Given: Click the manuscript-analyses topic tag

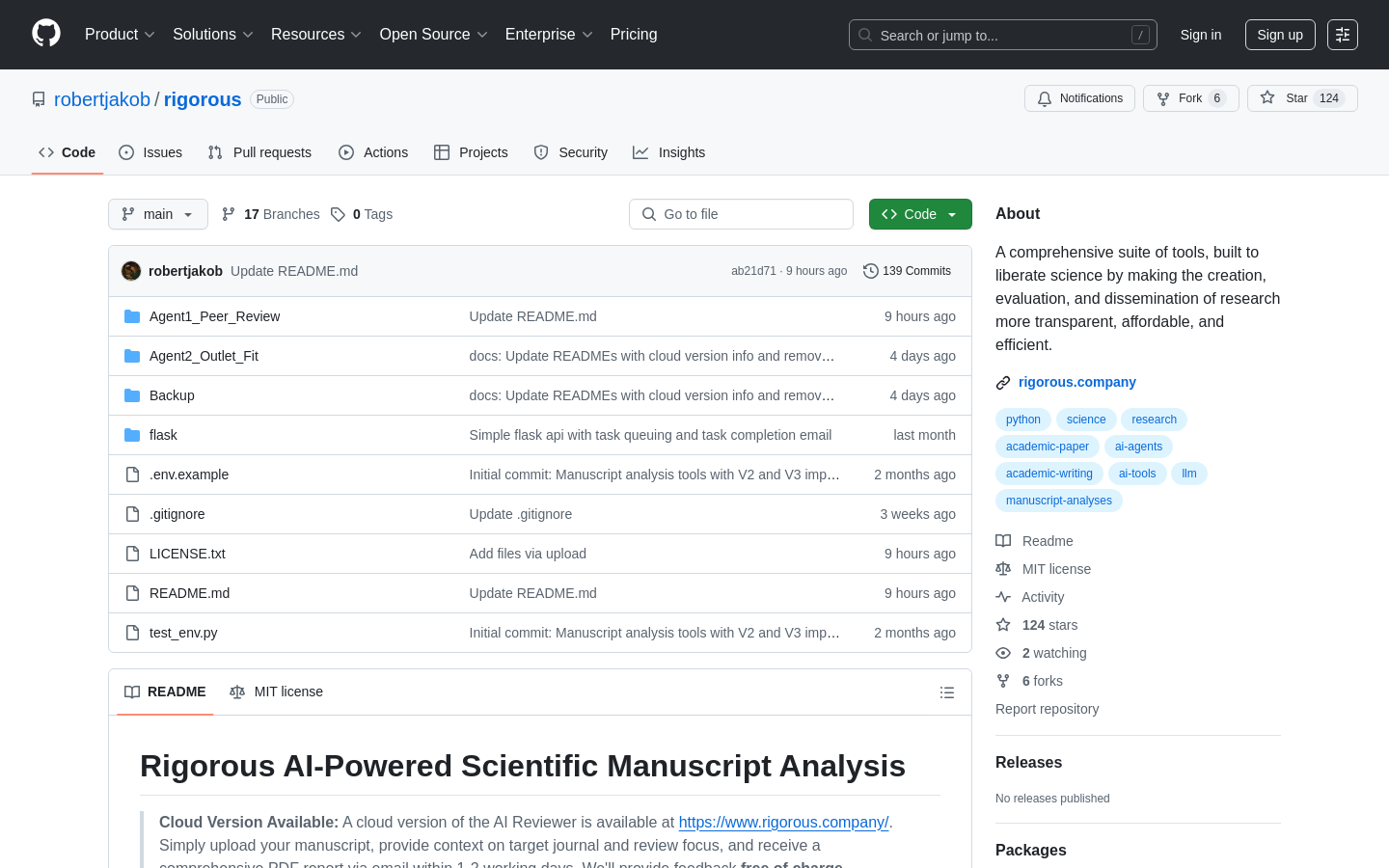Looking at the screenshot, I should (x=1059, y=501).
